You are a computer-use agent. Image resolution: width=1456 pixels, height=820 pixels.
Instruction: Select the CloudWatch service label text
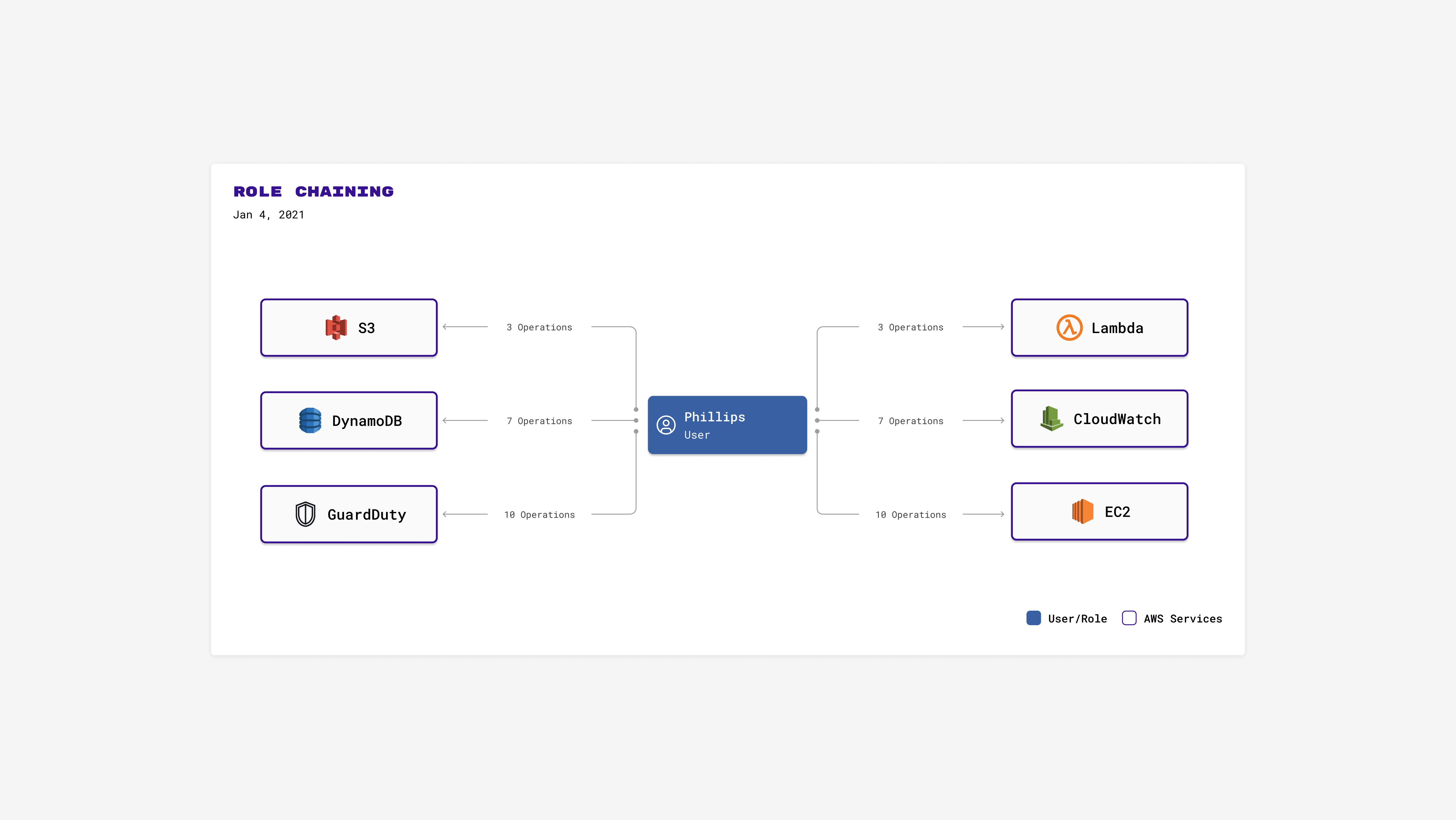(1117, 419)
